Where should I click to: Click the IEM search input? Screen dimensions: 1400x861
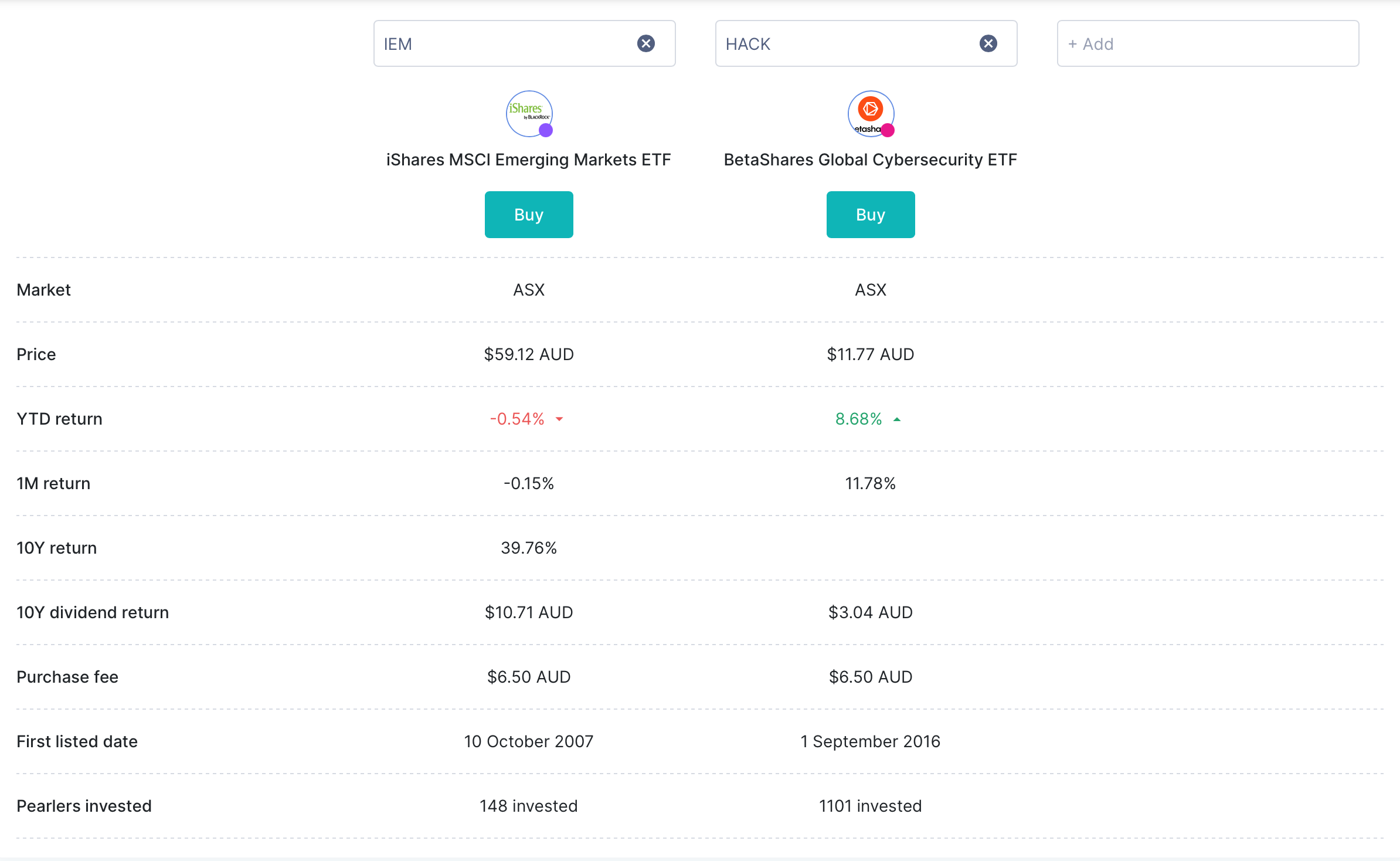coord(525,43)
